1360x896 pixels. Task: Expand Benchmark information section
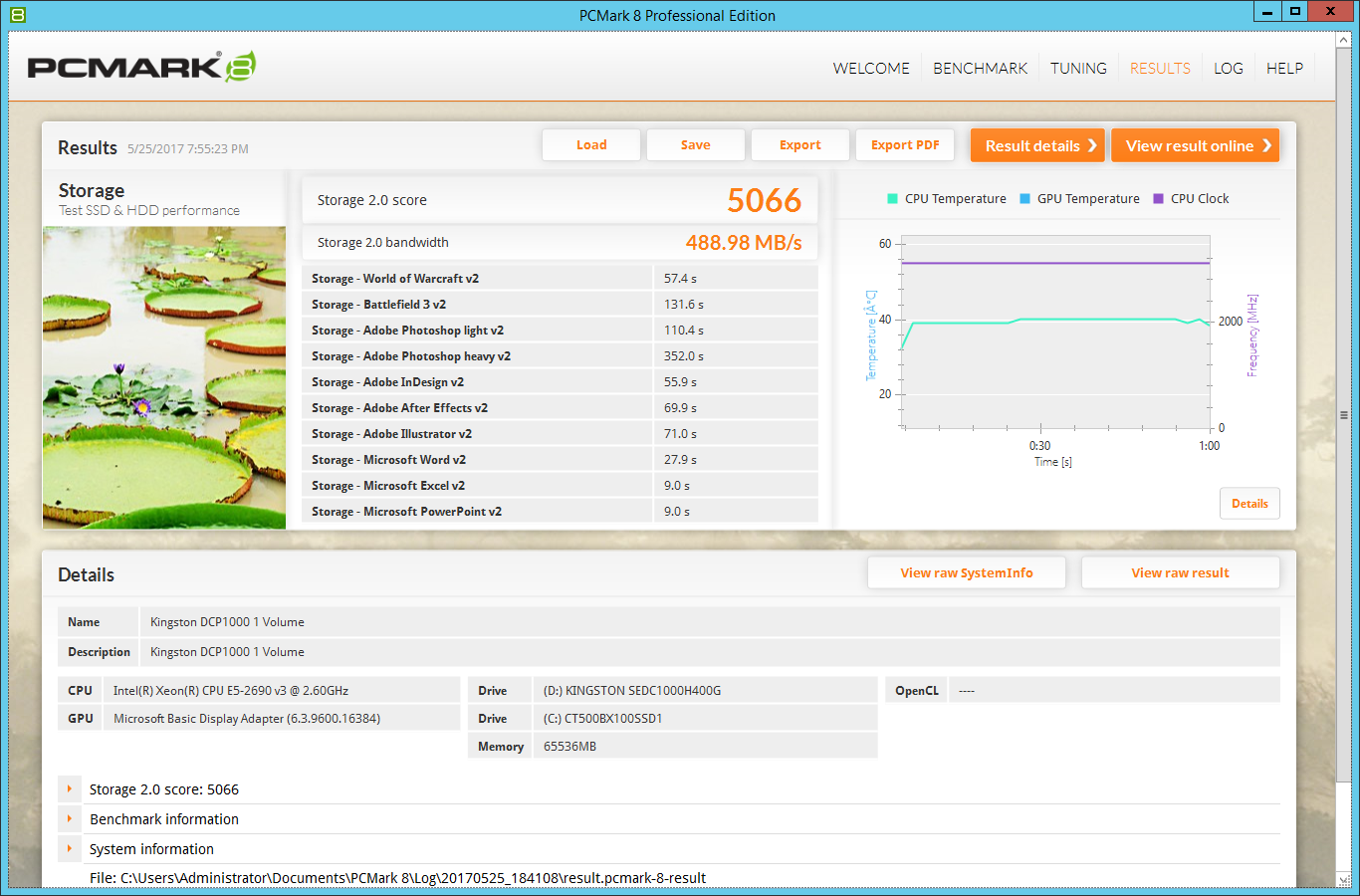69,819
